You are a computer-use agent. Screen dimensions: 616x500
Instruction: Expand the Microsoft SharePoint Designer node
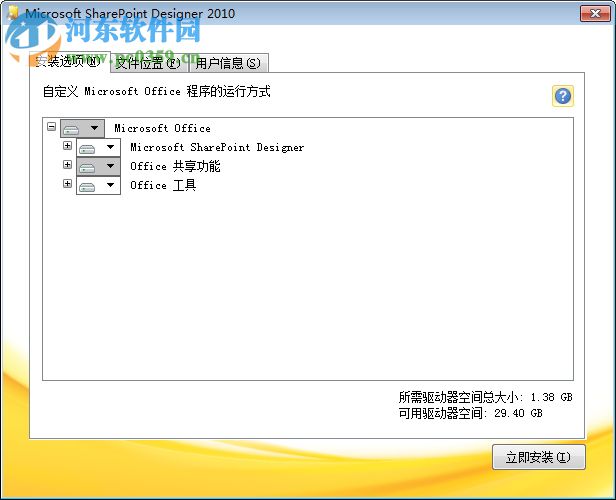click(x=67, y=146)
